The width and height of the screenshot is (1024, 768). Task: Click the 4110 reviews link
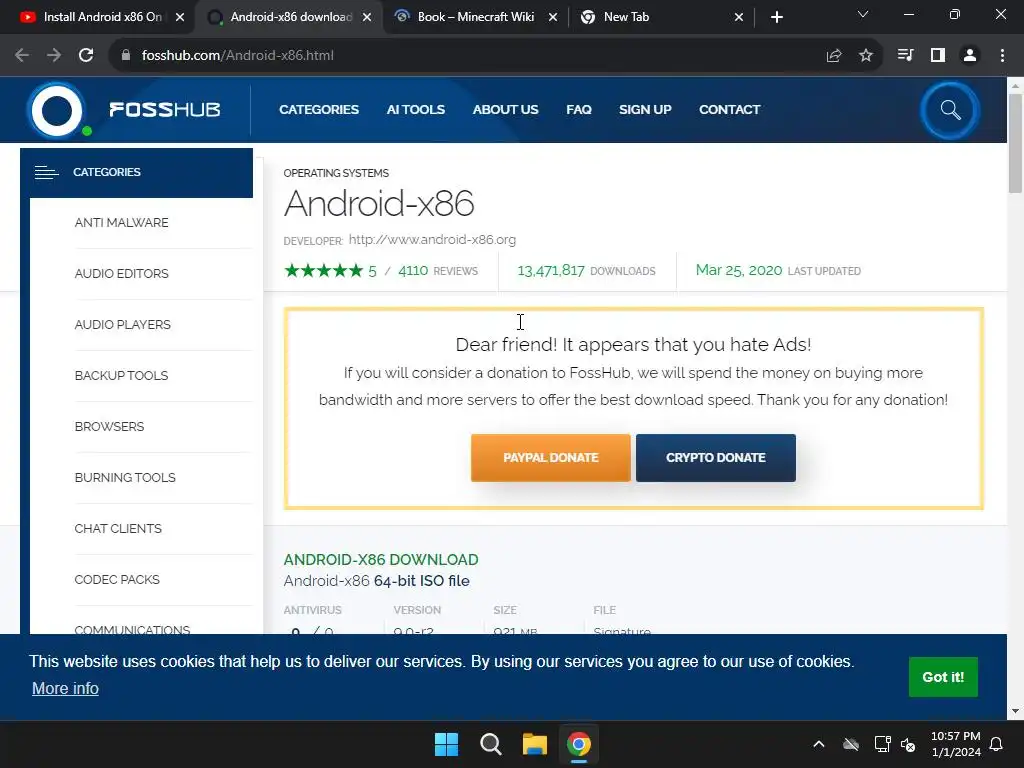(x=438, y=271)
